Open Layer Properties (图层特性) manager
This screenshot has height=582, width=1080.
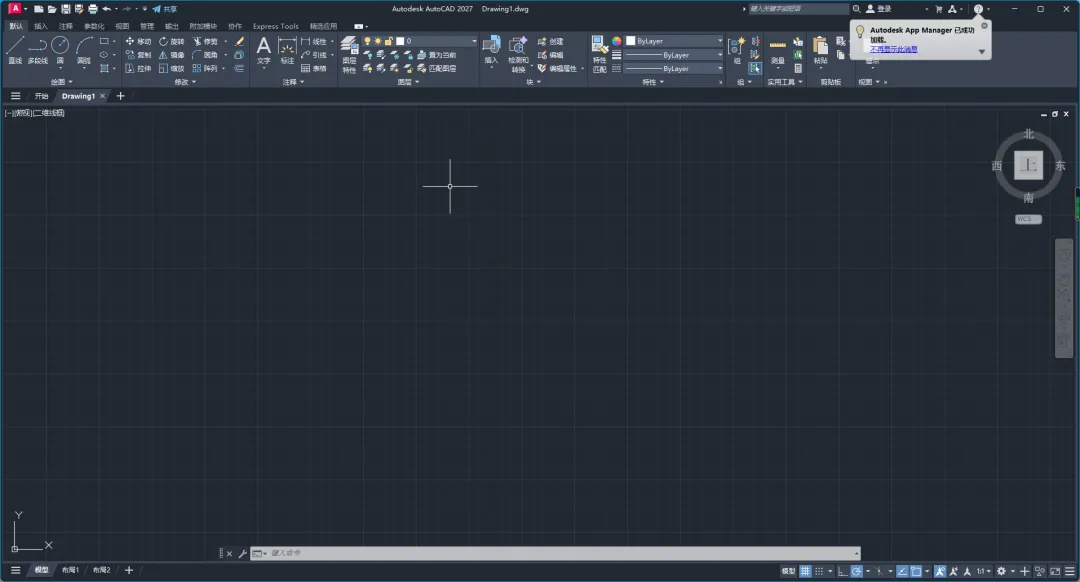pyautogui.click(x=349, y=54)
